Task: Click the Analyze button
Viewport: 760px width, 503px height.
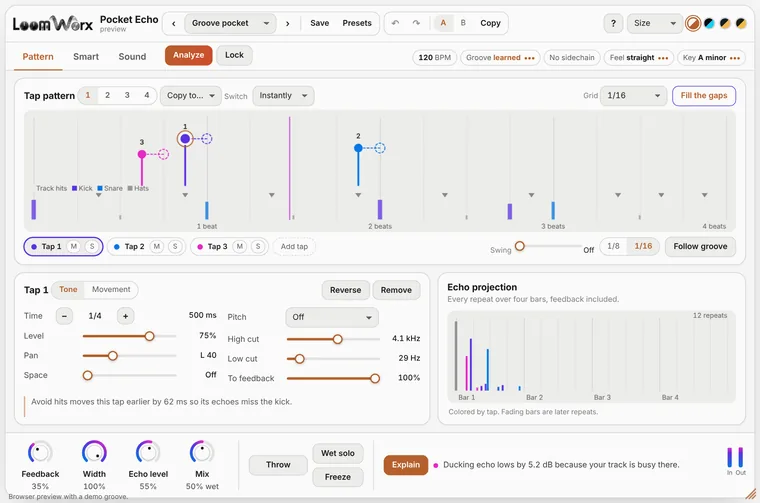Action: coord(189,55)
